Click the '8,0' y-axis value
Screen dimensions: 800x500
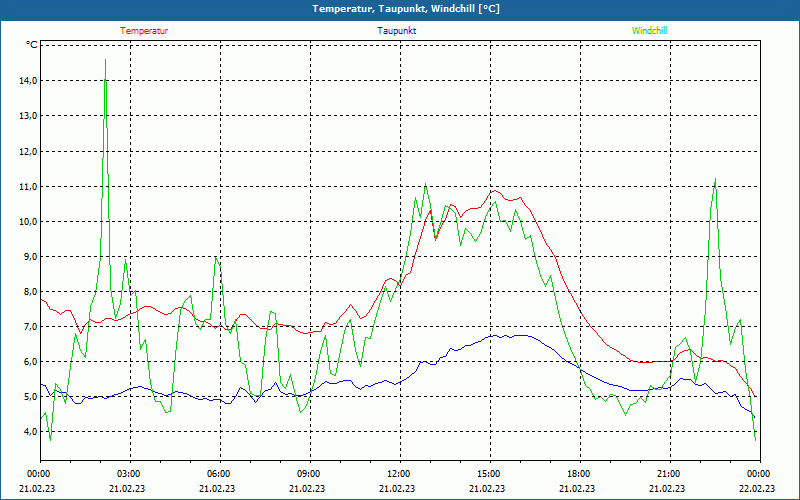pos(30,292)
